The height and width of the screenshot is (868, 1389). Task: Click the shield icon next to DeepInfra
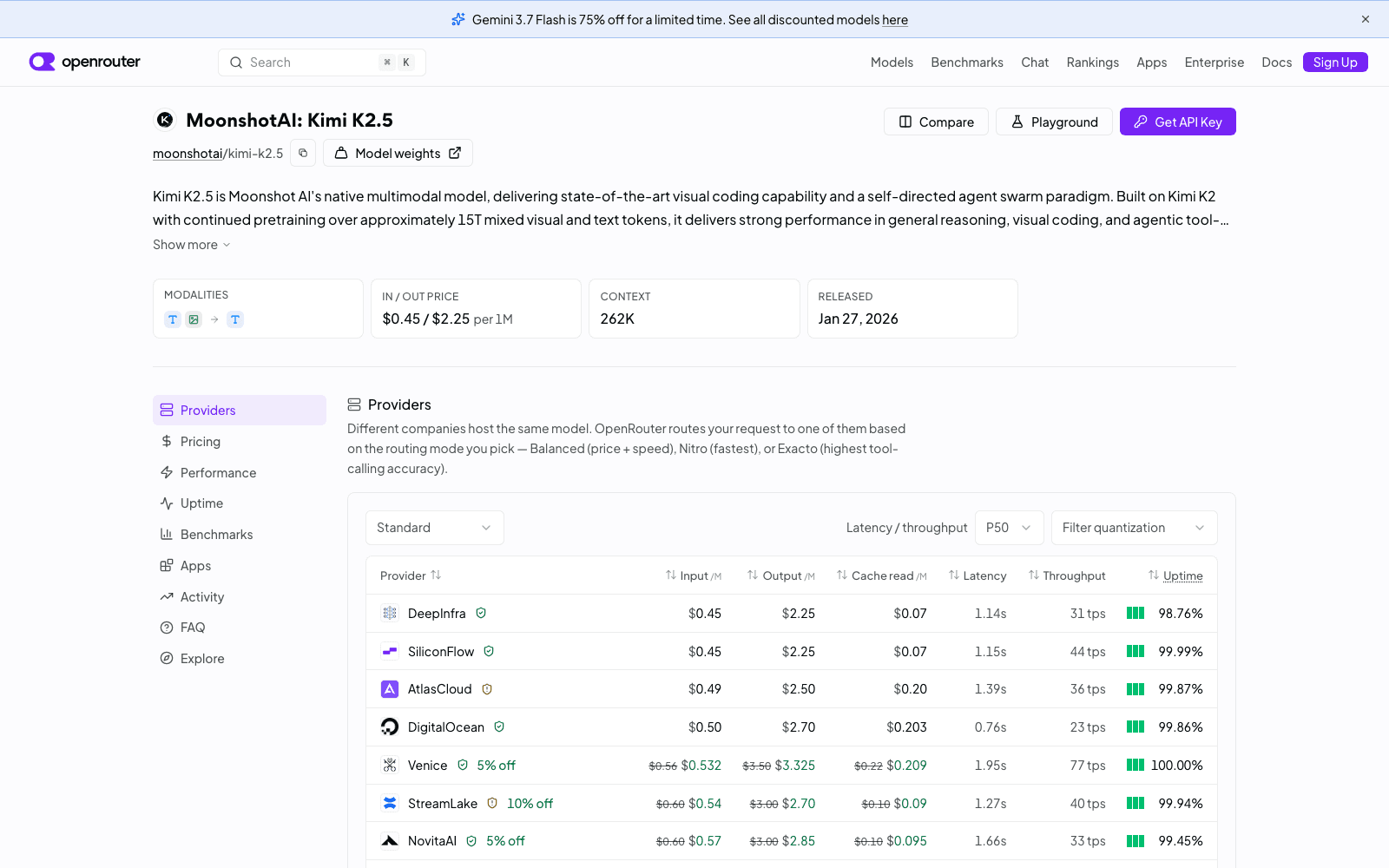coord(481,613)
